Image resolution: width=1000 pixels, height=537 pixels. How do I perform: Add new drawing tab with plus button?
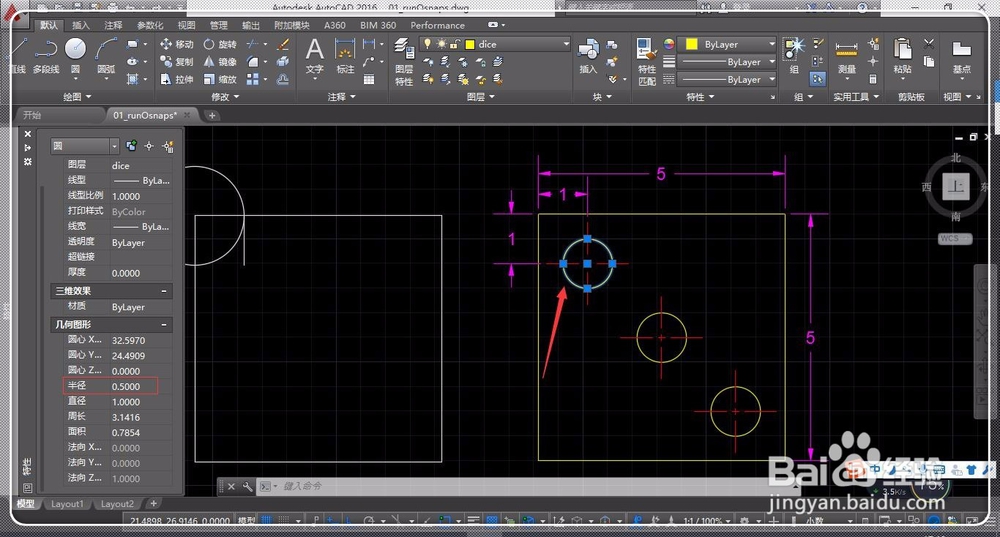[x=212, y=115]
